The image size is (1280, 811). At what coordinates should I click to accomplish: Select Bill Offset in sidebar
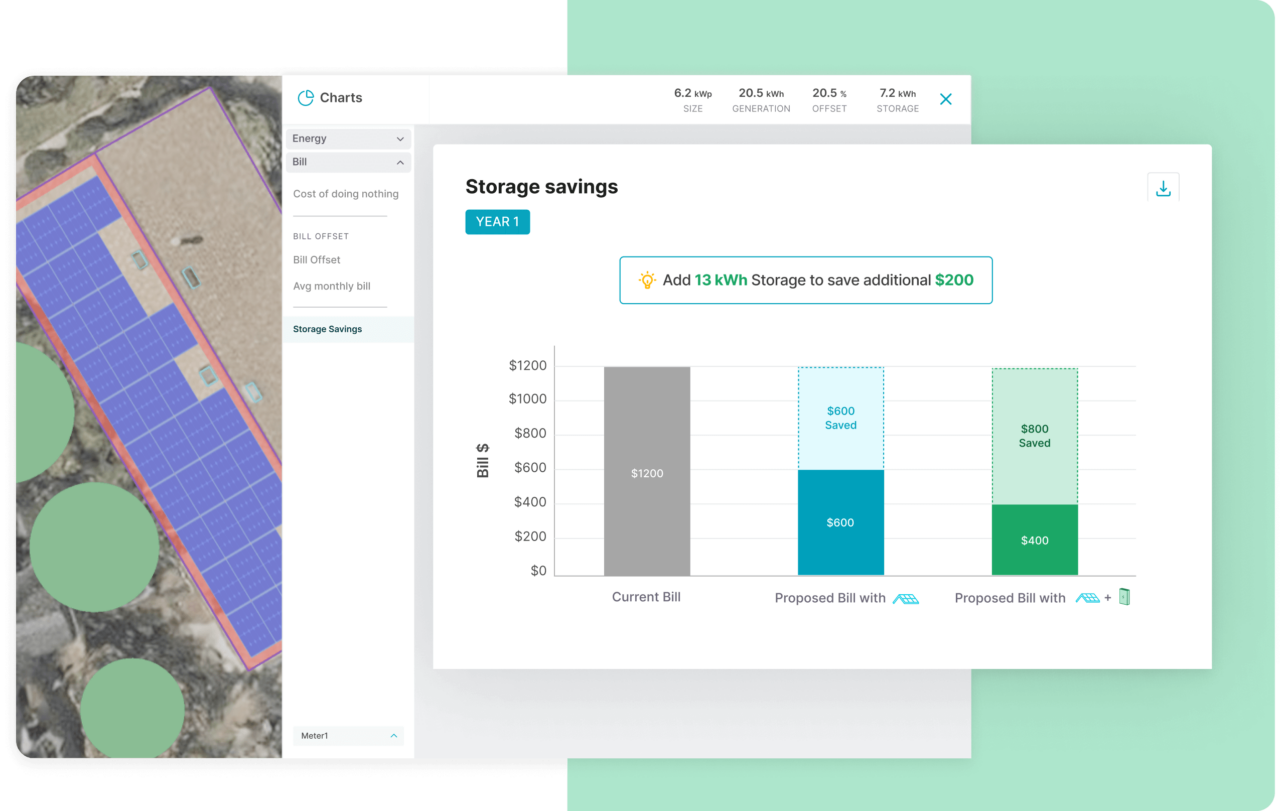[x=317, y=260]
